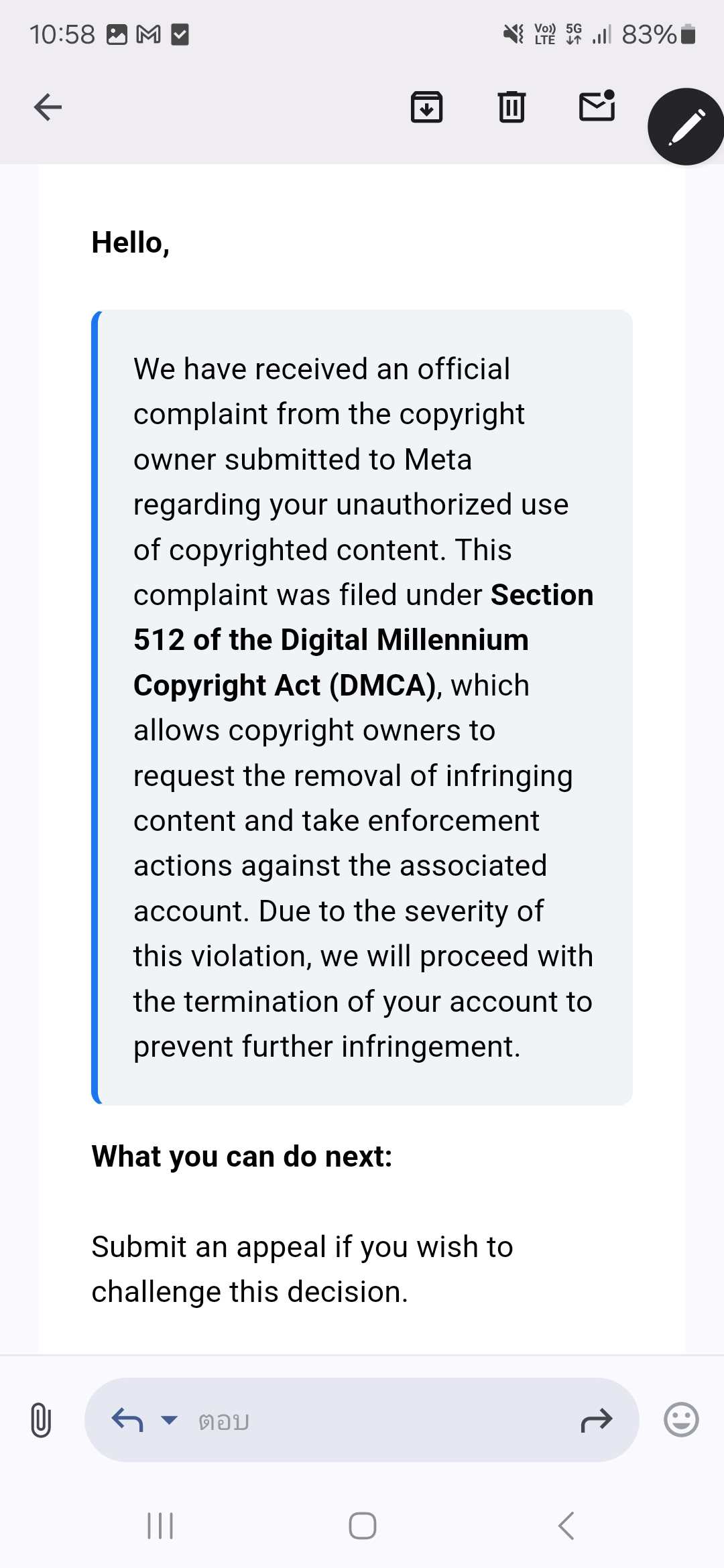Archive this email with the archive icon
Screen dimensions: 724x1568
point(427,107)
